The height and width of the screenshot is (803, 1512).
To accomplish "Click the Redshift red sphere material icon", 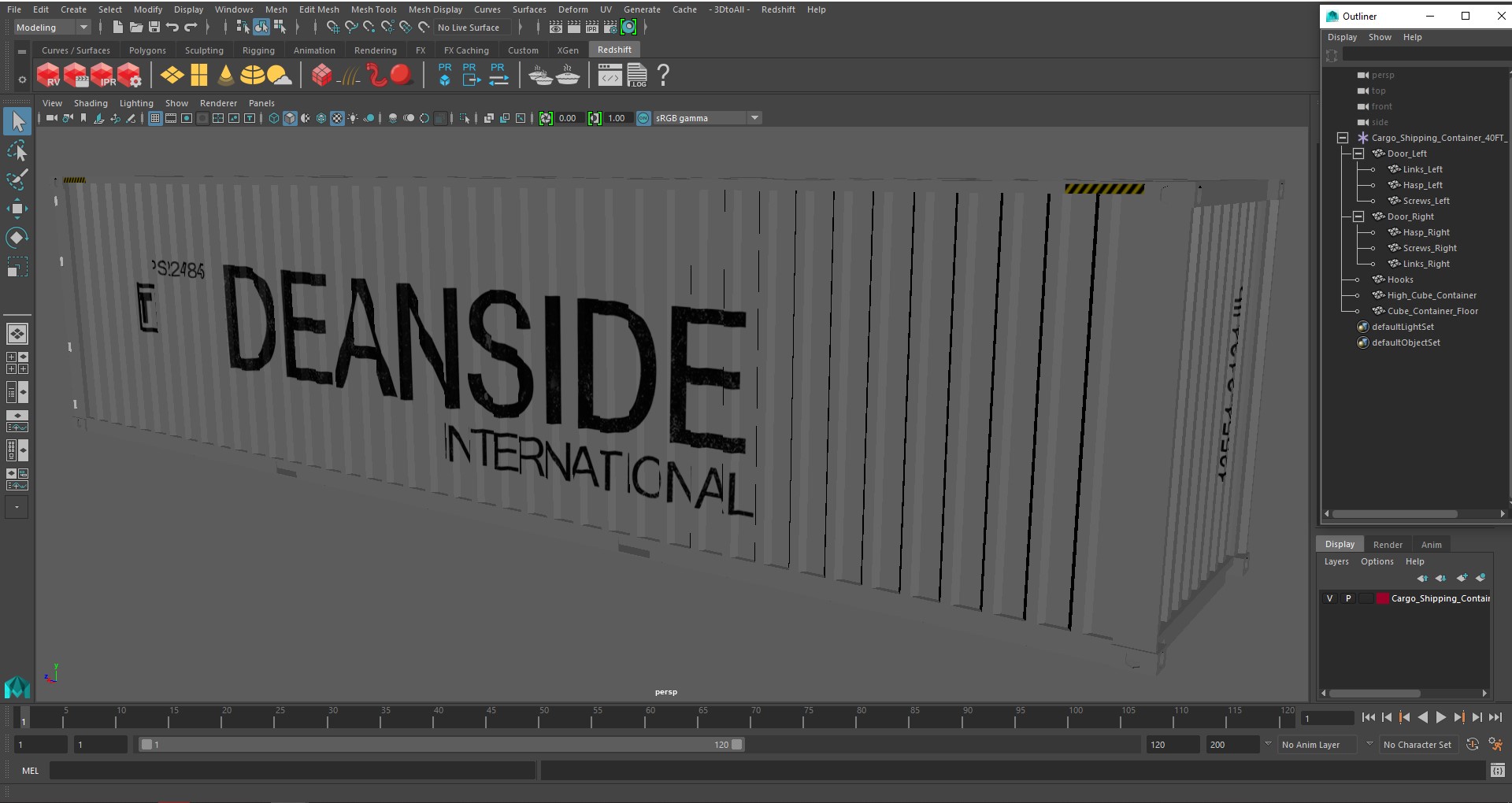I will pos(402,75).
